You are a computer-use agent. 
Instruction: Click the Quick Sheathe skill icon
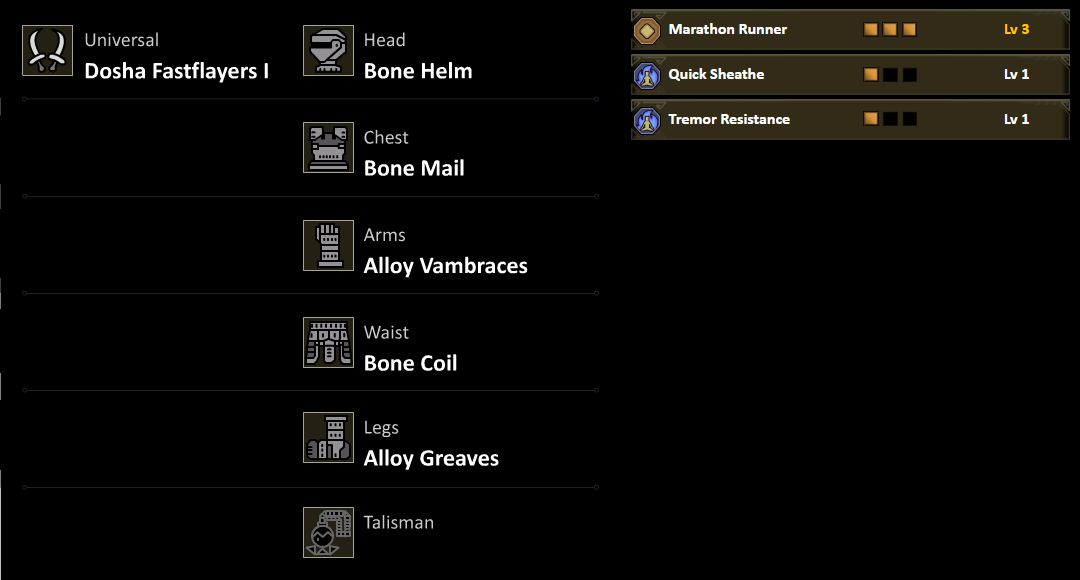(x=647, y=75)
